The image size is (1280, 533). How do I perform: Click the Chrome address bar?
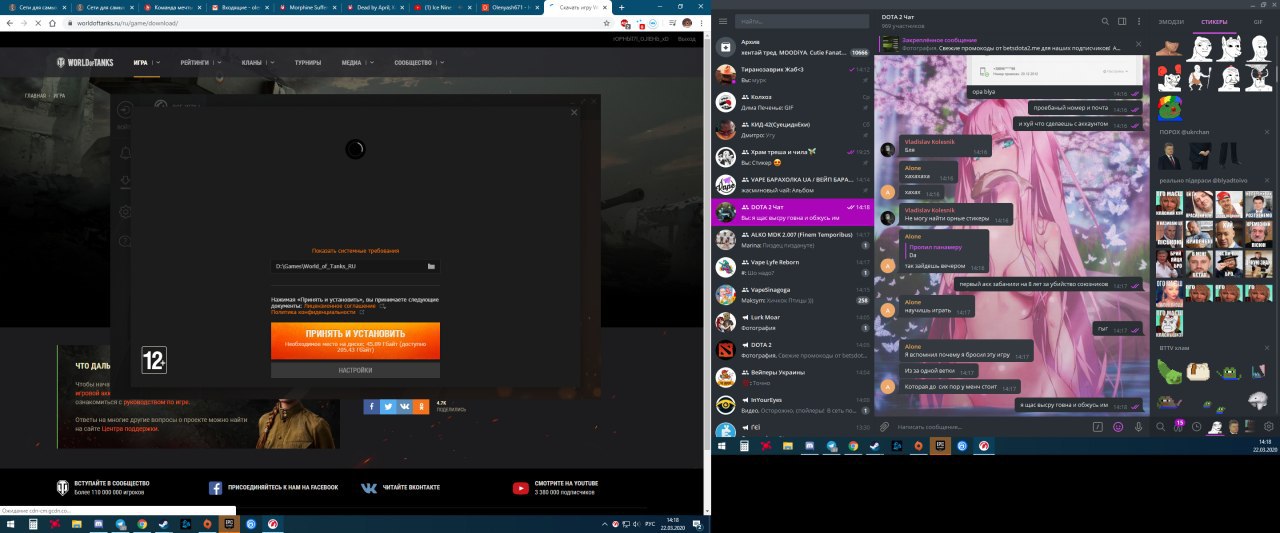point(330,22)
